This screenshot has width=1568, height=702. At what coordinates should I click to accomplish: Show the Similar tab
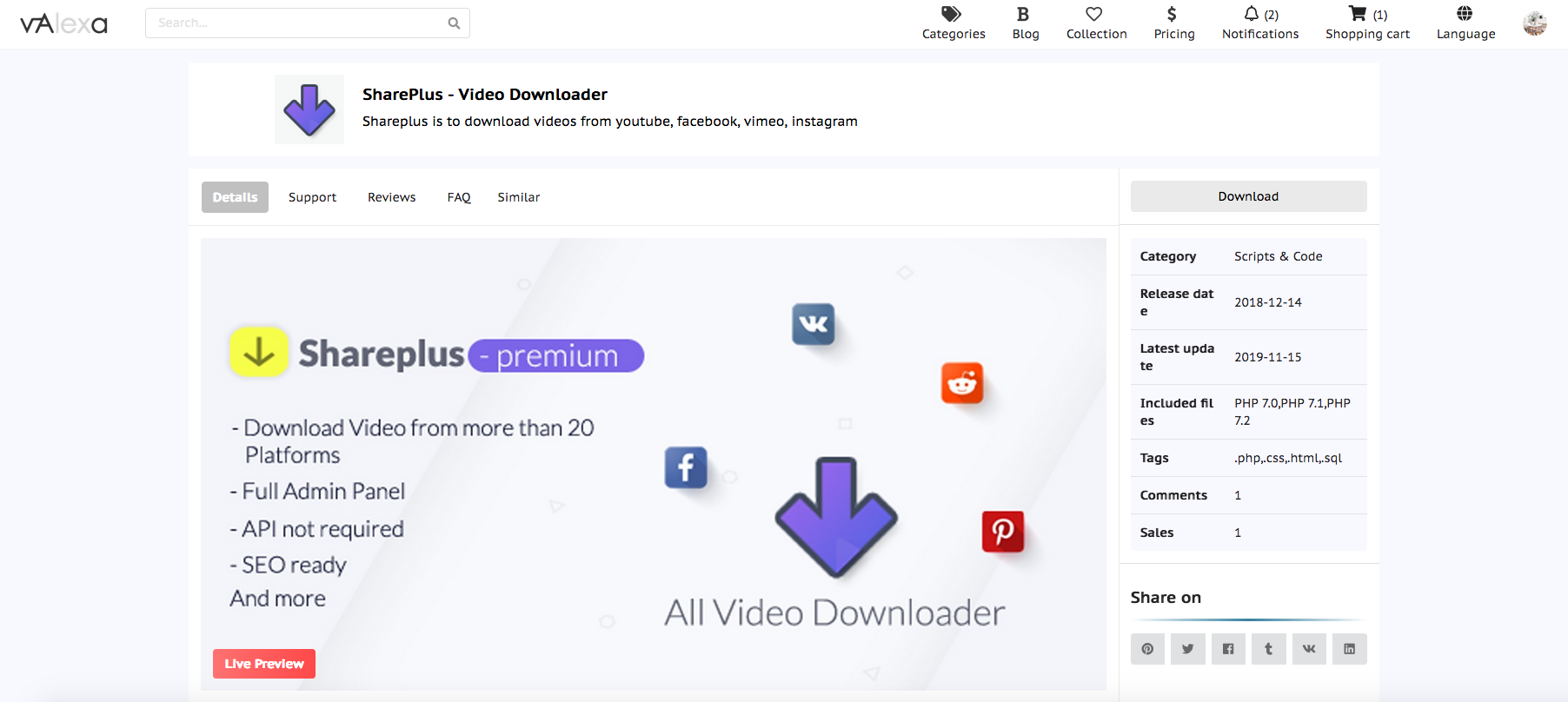(519, 197)
